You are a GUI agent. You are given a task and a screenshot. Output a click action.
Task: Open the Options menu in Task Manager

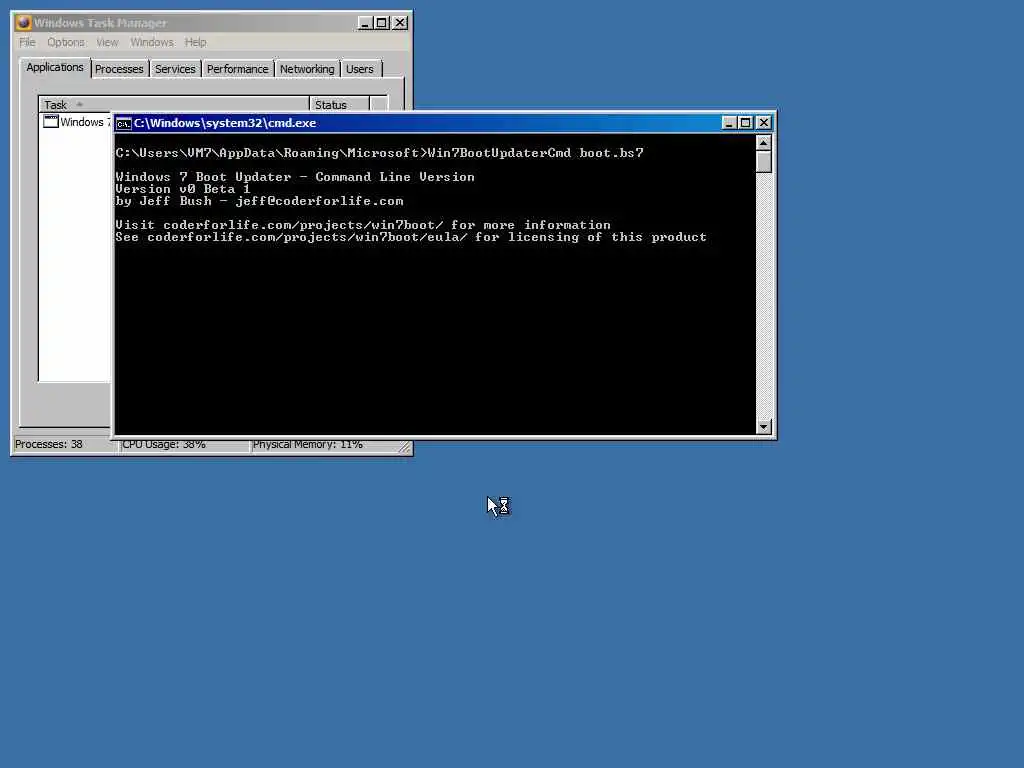tap(65, 42)
